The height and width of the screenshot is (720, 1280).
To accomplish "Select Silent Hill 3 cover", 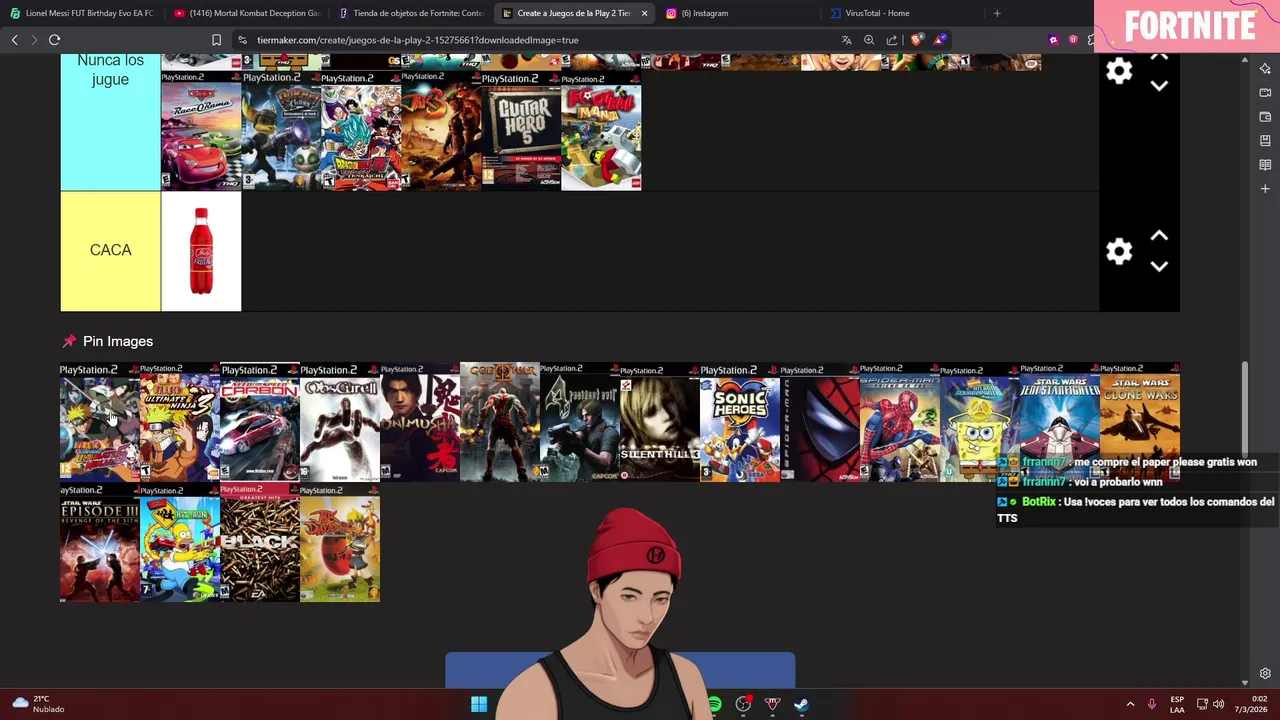I will (660, 422).
